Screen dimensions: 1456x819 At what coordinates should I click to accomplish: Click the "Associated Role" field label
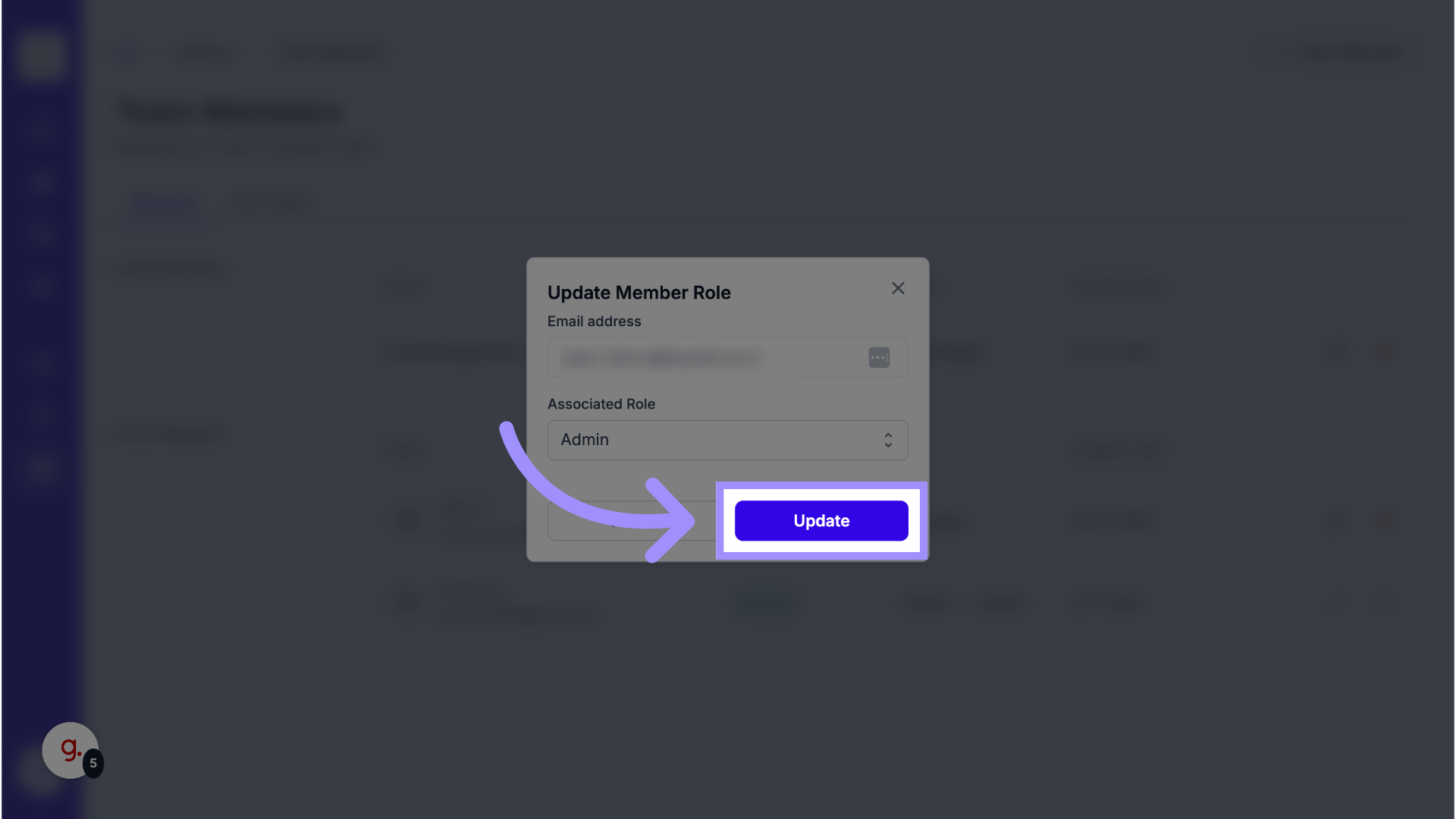pos(601,404)
